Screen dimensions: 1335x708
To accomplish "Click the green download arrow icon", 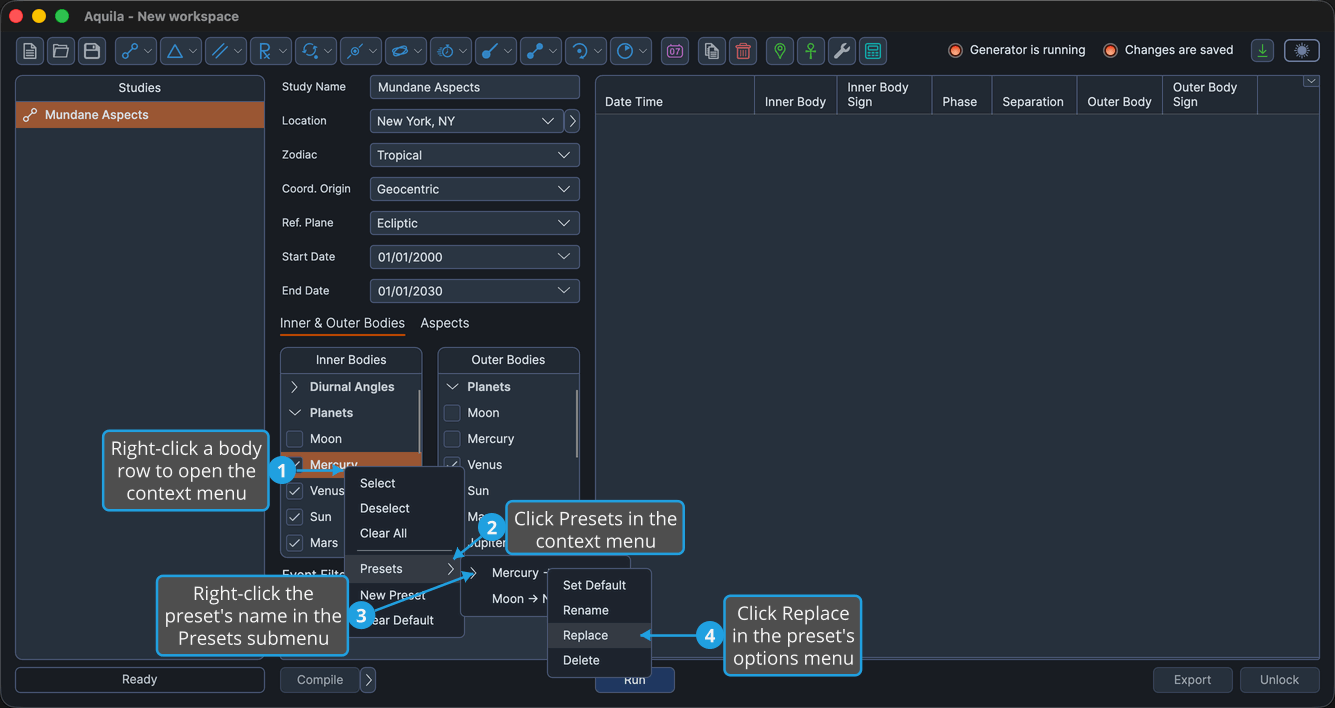I will coord(1263,51).
